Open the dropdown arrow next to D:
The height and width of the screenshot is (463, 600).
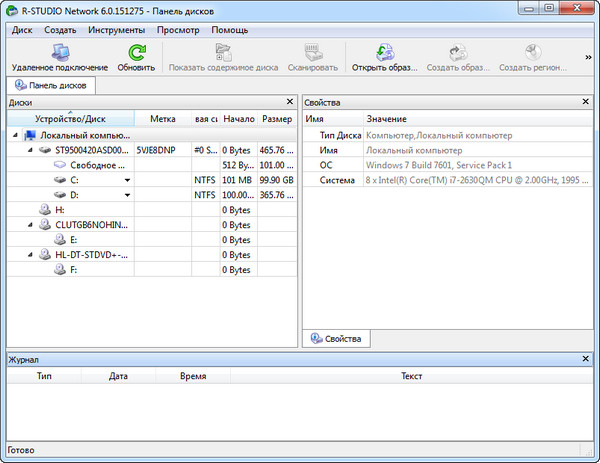coord(127,195)
